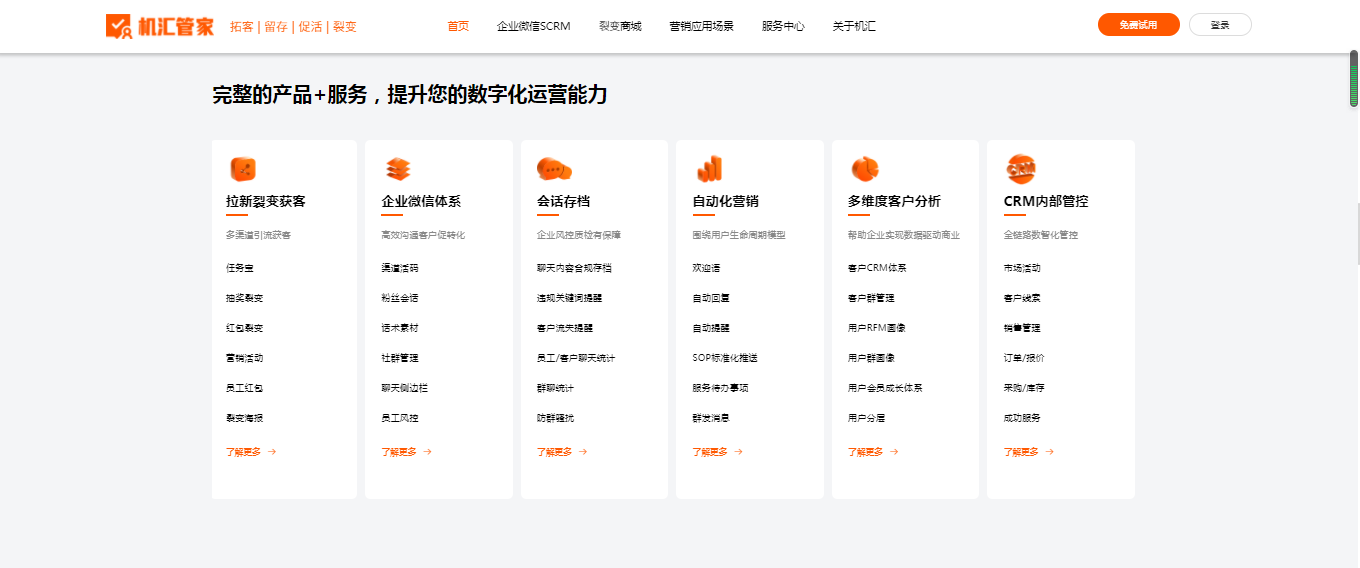Open 关于机汇 navigation item

[854, 26]
